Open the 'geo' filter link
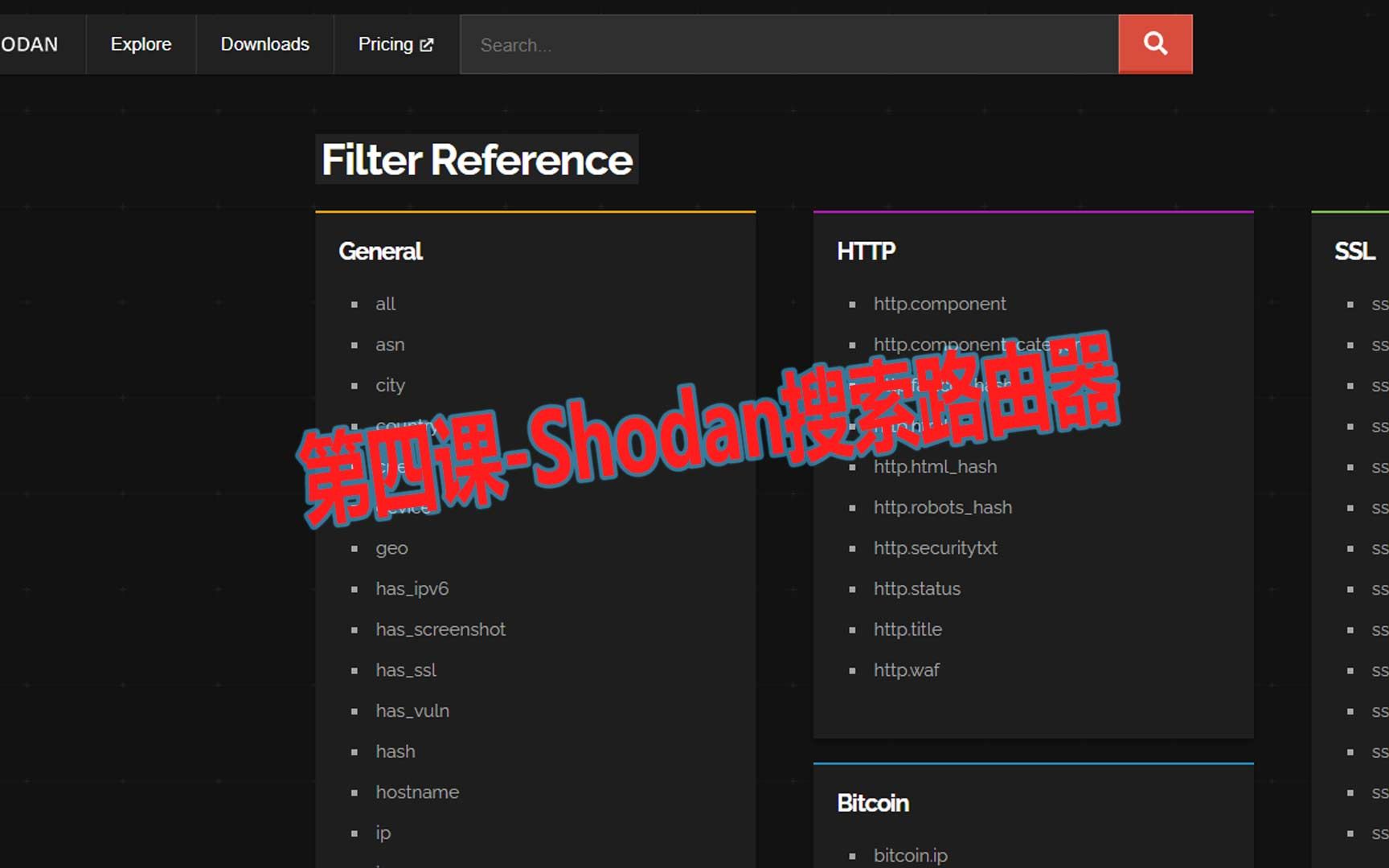This screenshot has height=868, width=1389. (391, 548)
